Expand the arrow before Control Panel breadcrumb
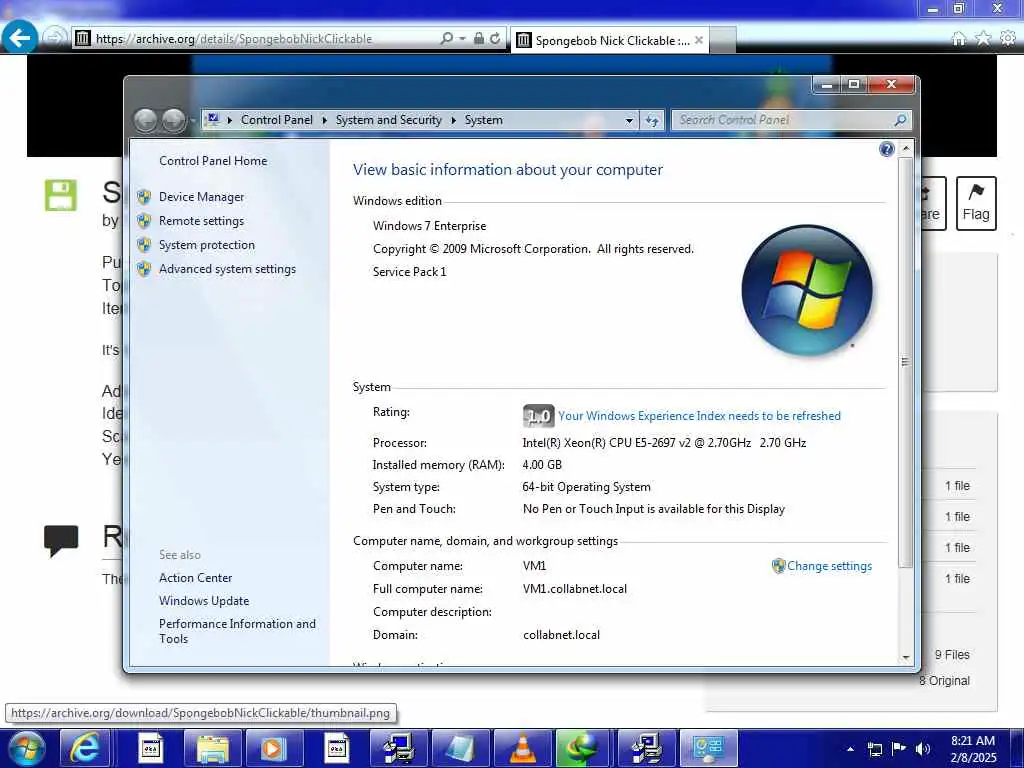 229,120
